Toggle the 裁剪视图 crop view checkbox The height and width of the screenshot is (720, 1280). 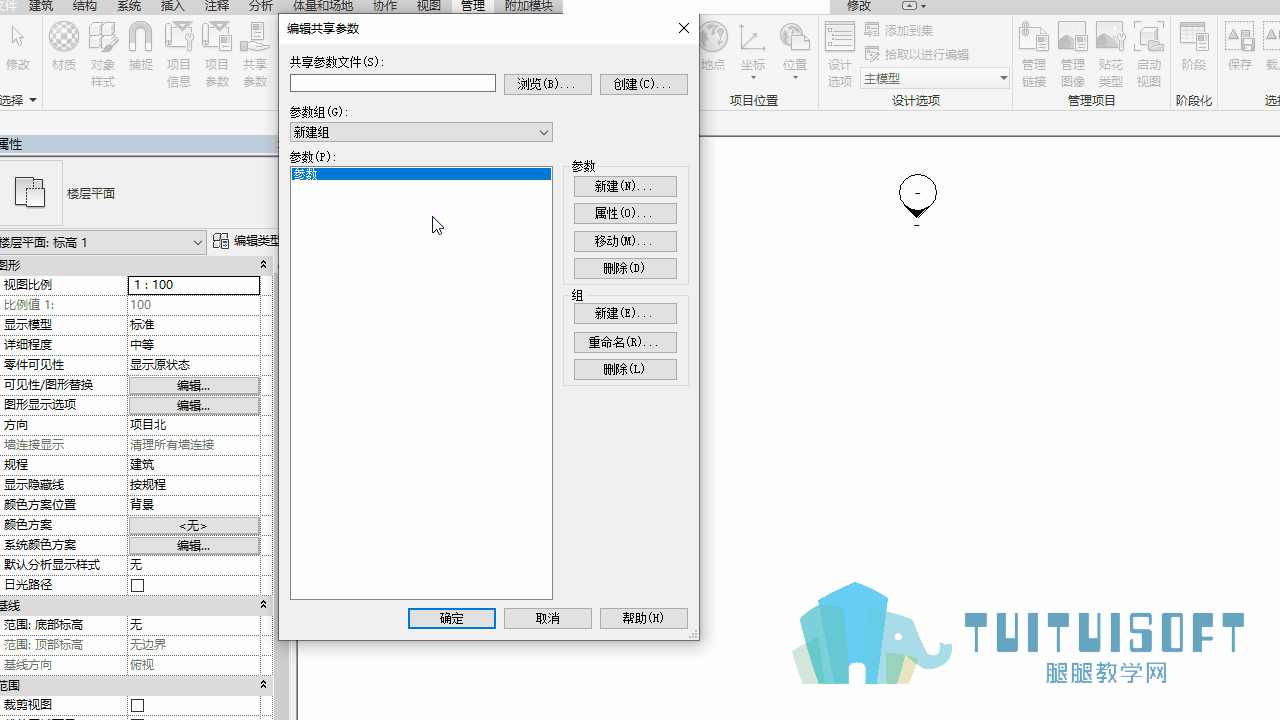pos(138,705)
